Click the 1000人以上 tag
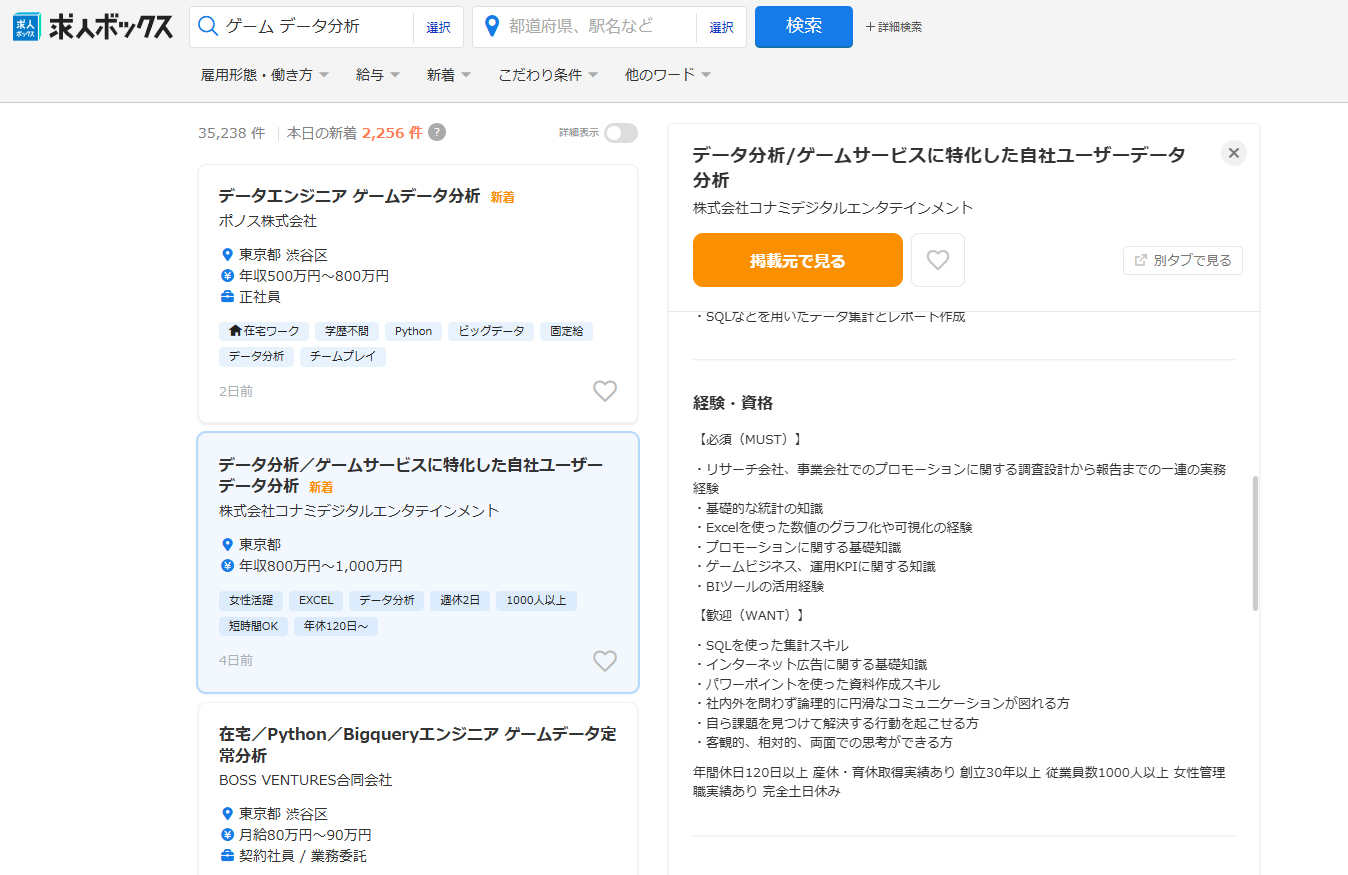Viewport: 1348px width, 875px height. pyautogui.click(x=536, y=601)
